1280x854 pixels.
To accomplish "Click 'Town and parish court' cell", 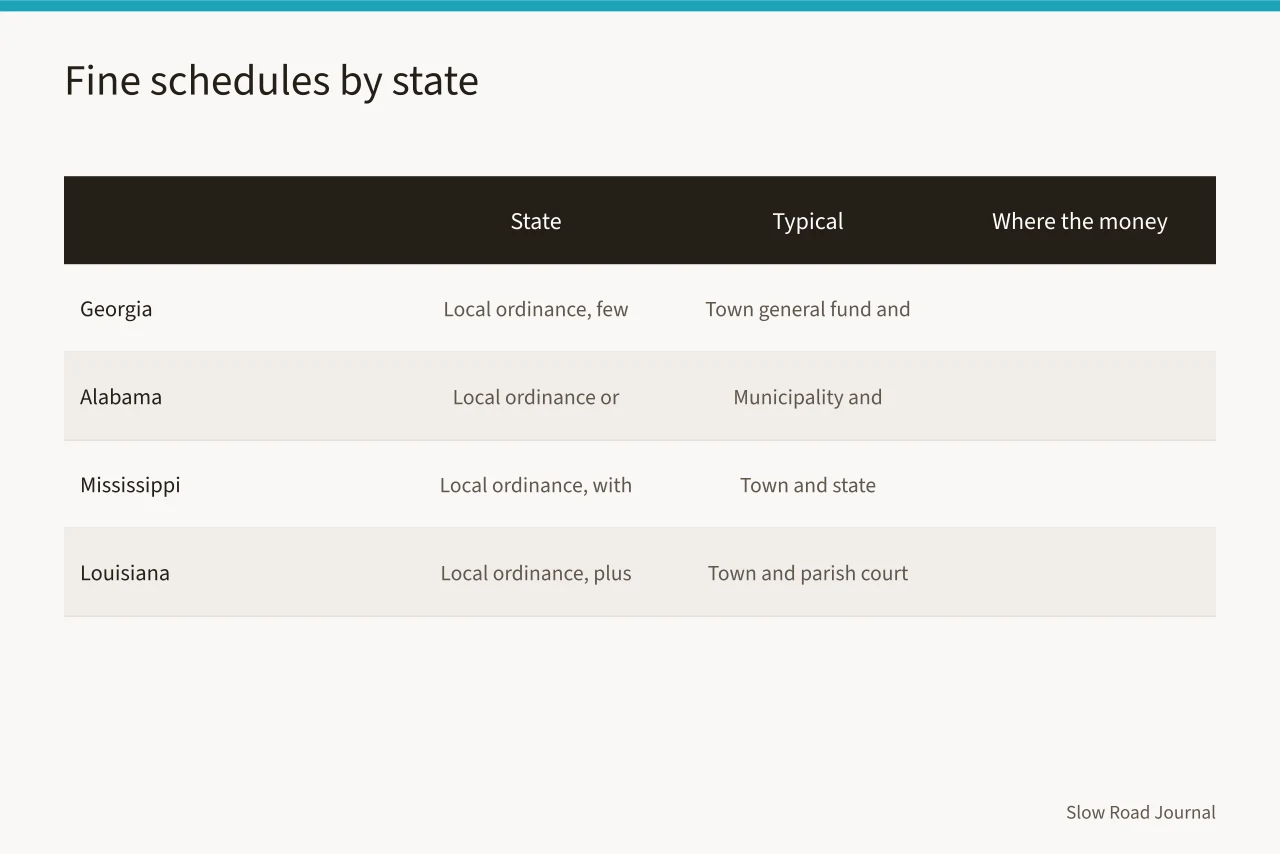I will point(808,573).
